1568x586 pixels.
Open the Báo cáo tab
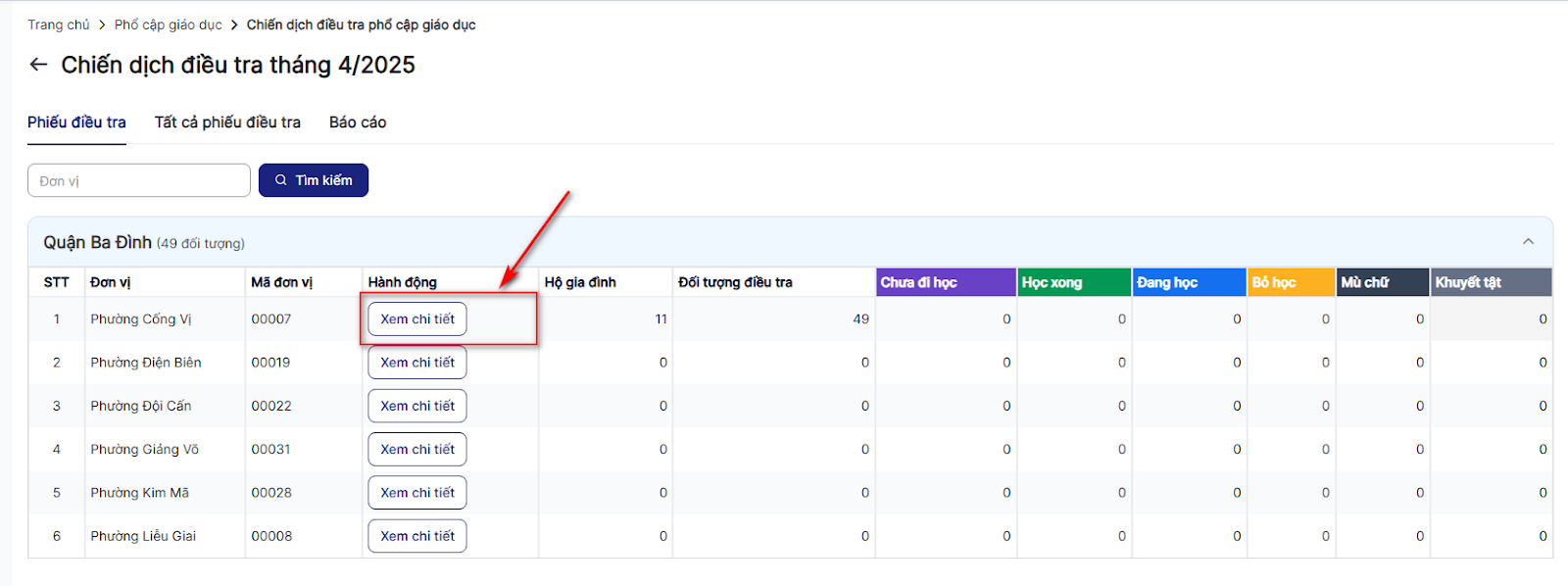(x=358, y=122)
